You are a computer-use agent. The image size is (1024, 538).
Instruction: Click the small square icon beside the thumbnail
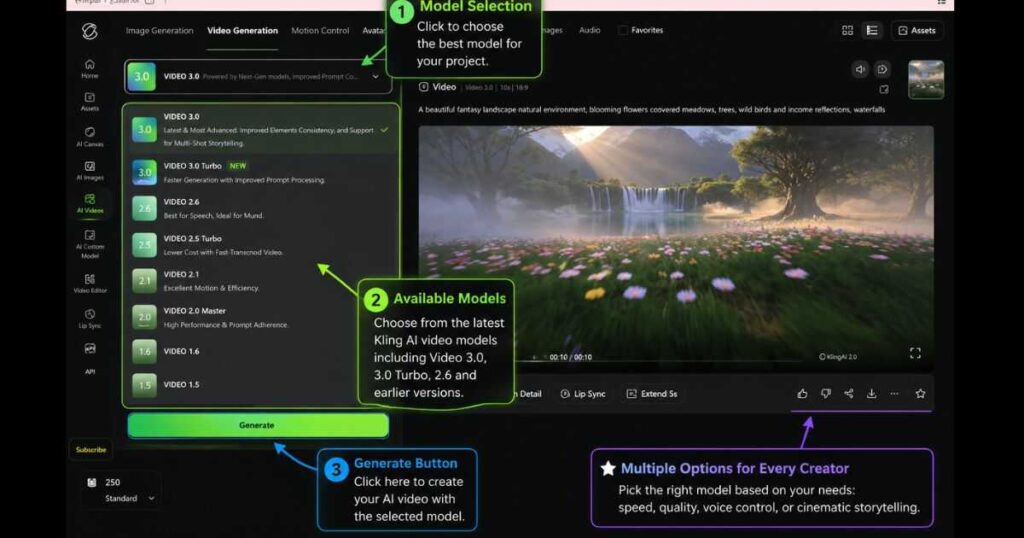884,89
